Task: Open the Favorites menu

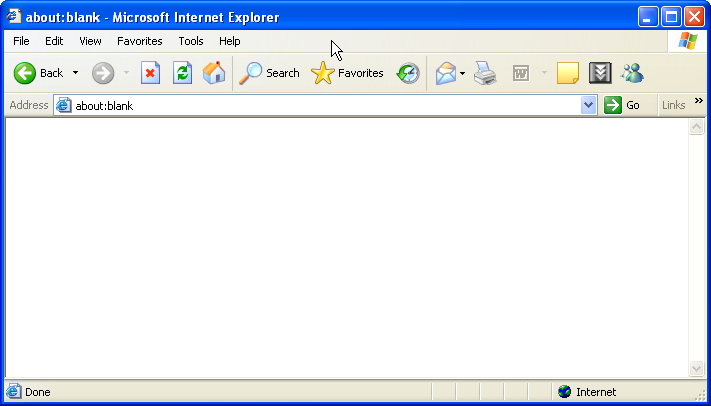Action: (x=140, y=41)
